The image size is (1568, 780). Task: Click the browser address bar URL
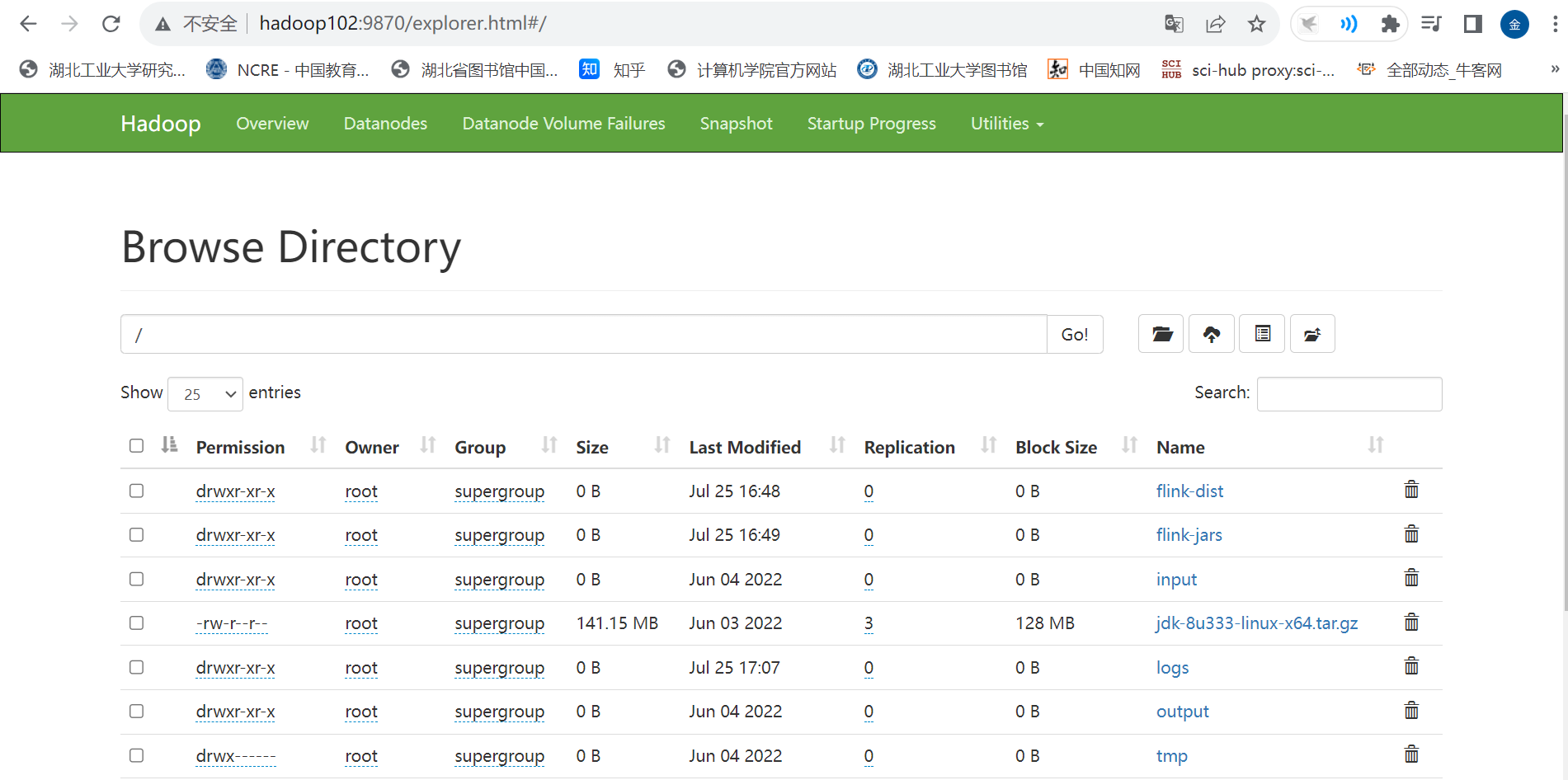click(x=403, y=24)
